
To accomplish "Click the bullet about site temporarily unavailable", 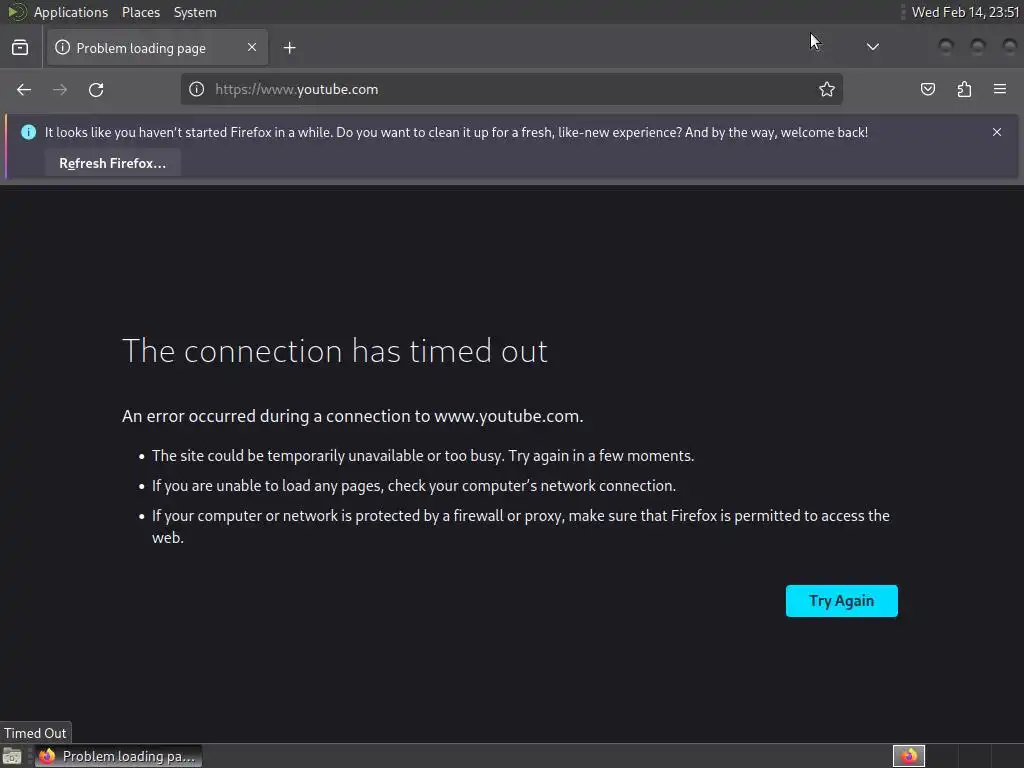I will [423, 456].
